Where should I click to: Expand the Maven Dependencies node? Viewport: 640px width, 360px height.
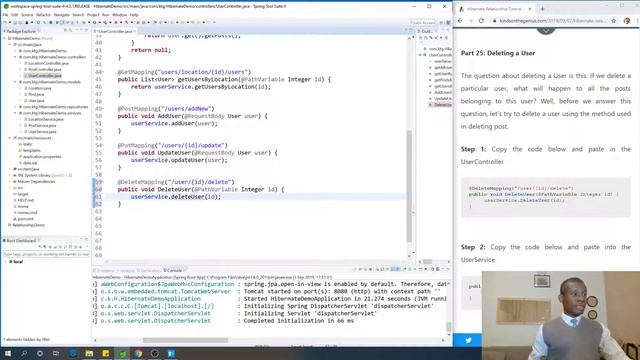[x=10, y=181]
